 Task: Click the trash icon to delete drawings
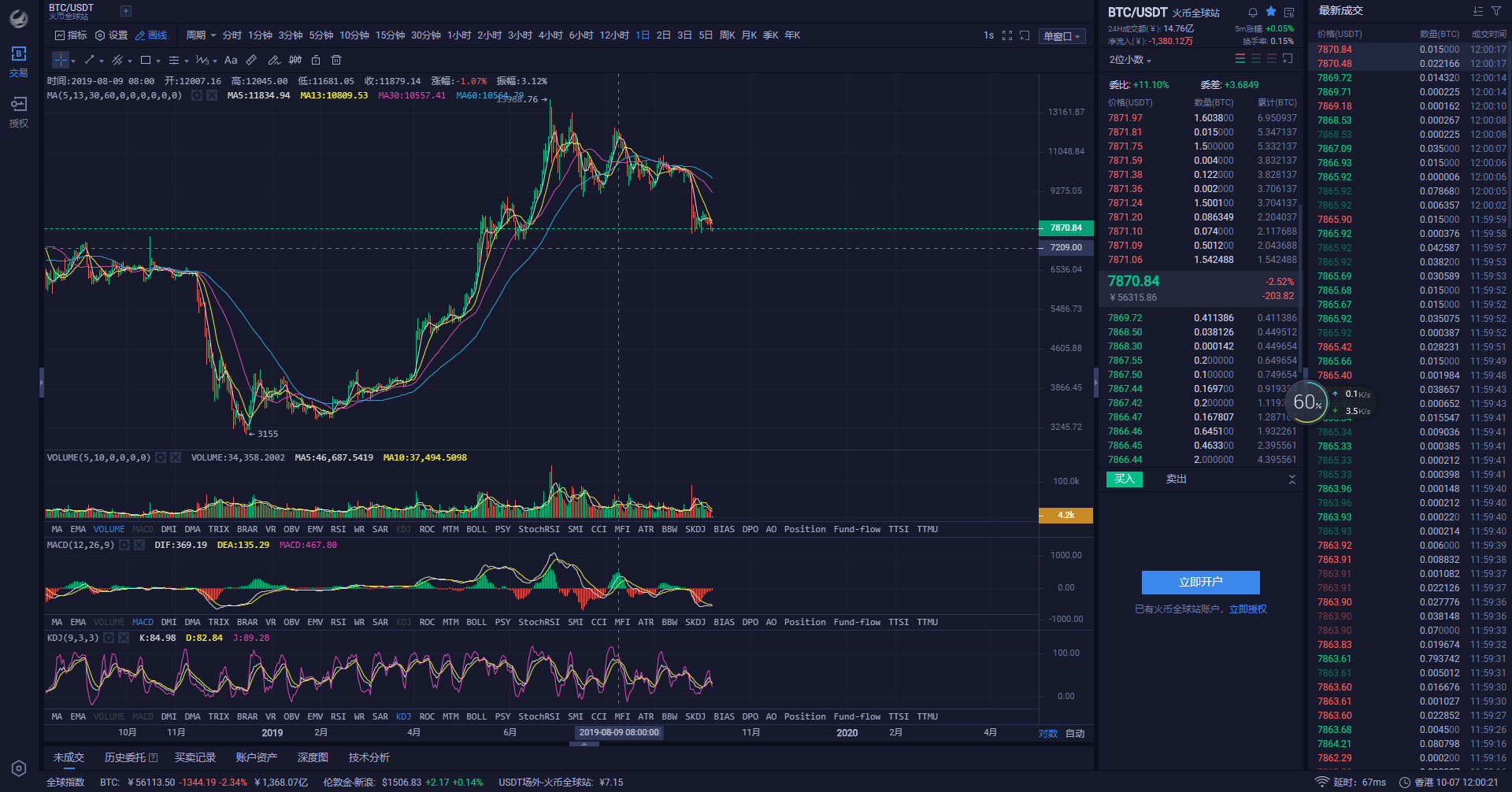coord(336,60)
